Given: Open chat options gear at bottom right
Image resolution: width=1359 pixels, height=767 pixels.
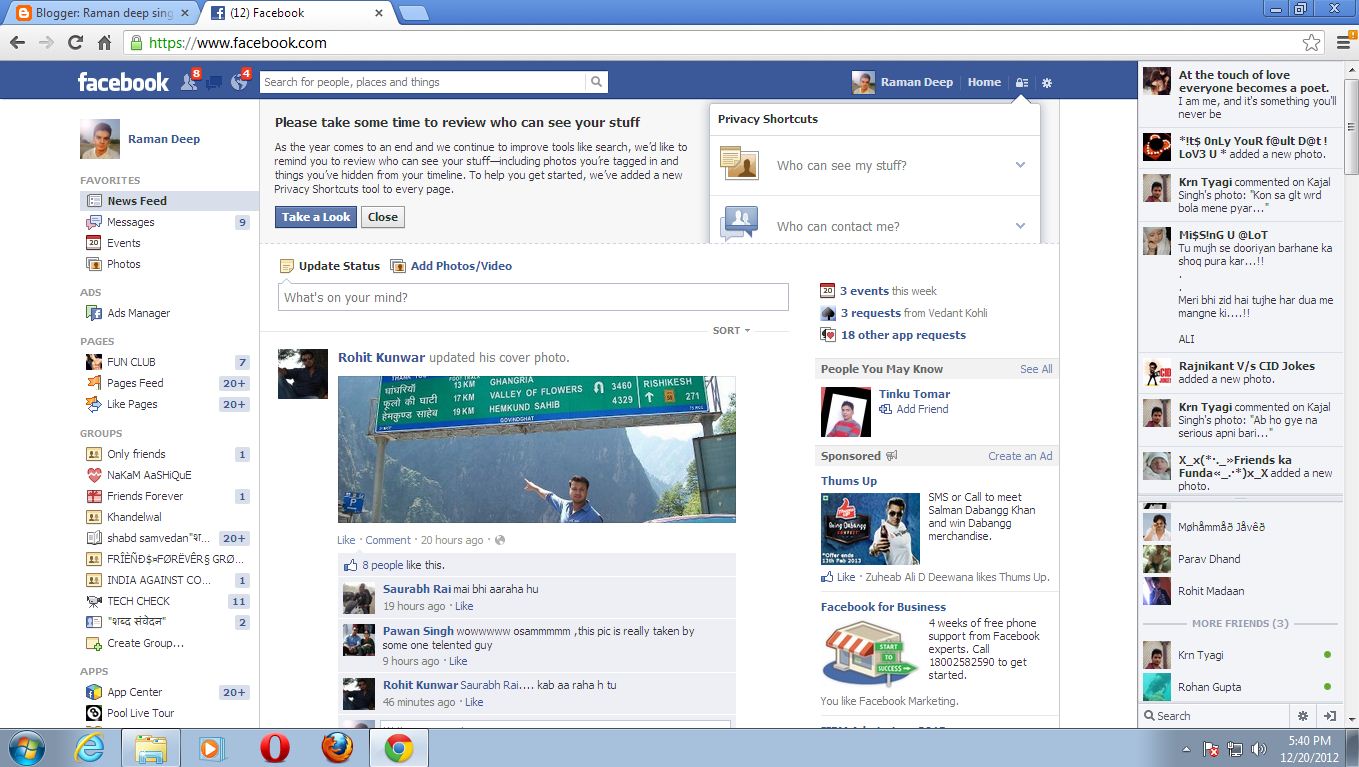Looking at the screenshot, I should (1302, 716).
